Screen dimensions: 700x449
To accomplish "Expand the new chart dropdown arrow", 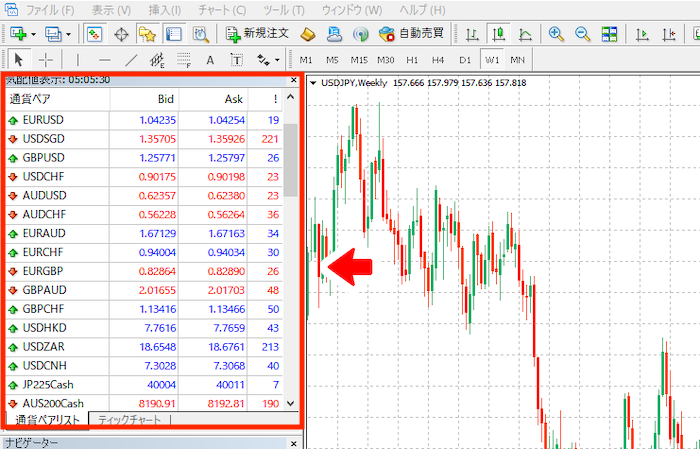I will [33, 34].
